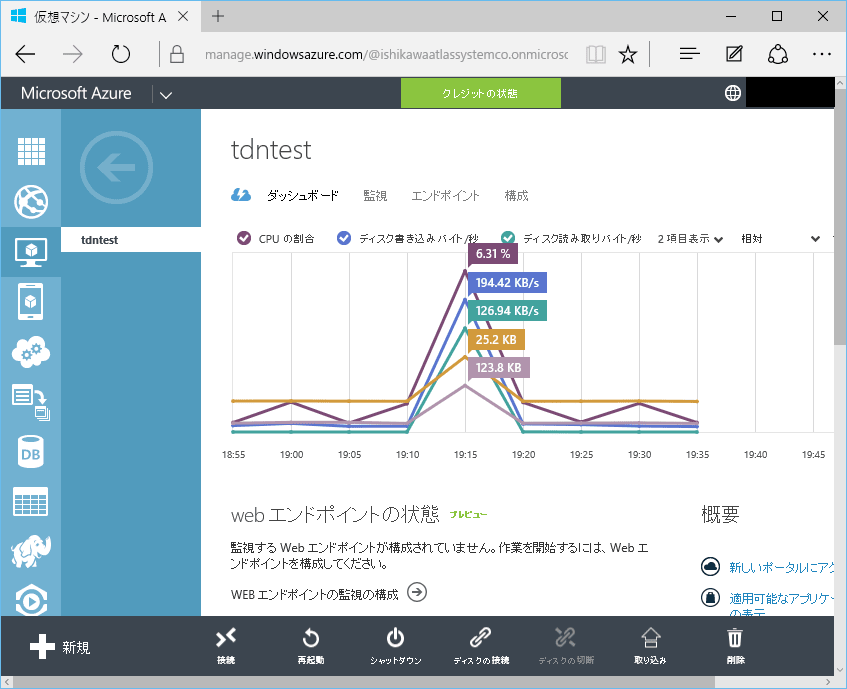Switch to the 構成 tab
Viewport: 847px width, 689px height.
[516, 195]
